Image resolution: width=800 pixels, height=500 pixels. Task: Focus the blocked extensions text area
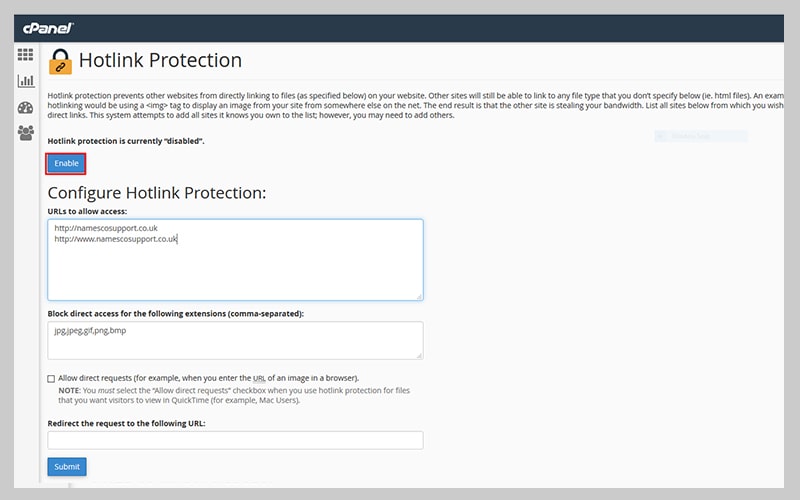[x=235, y=340]
